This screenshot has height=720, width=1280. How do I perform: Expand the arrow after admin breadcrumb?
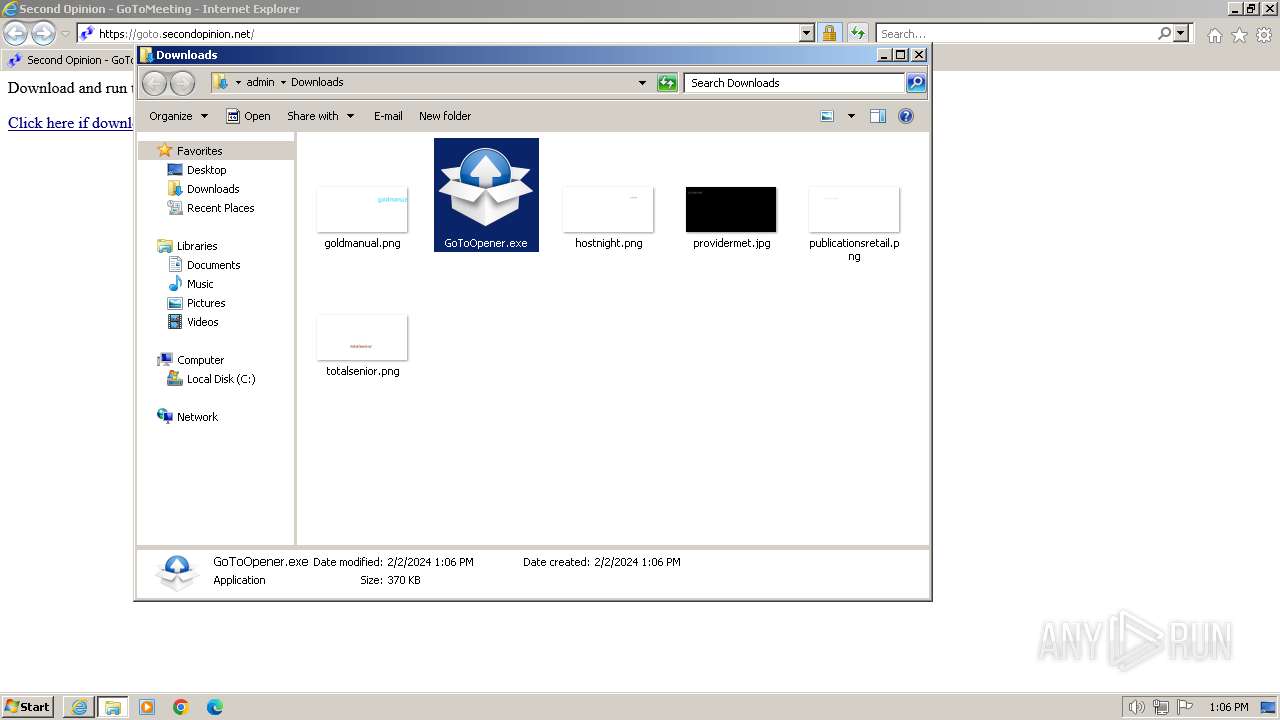pos(283,83)
